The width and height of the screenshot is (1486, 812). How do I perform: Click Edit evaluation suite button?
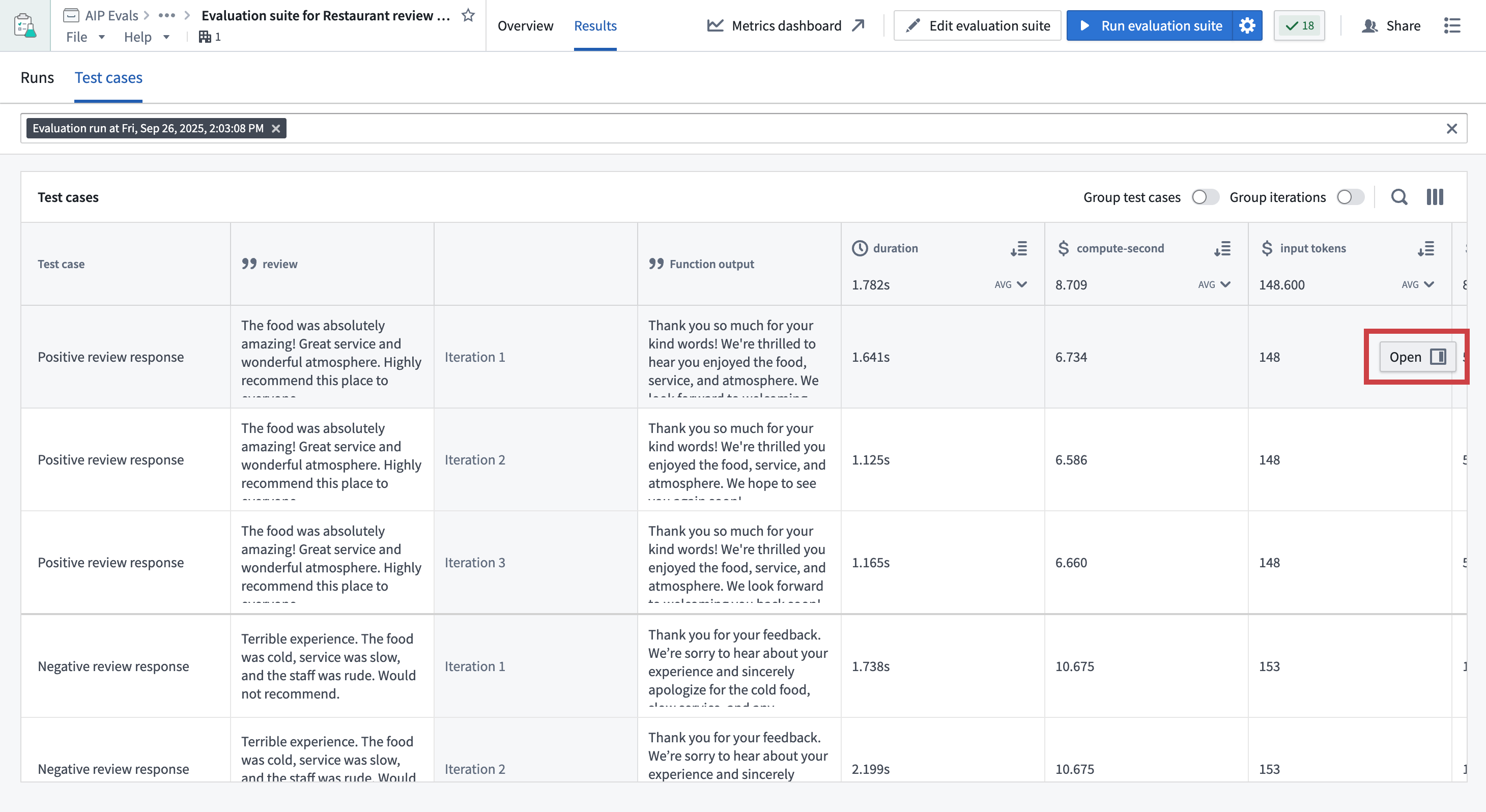click(x=977, y=25)
